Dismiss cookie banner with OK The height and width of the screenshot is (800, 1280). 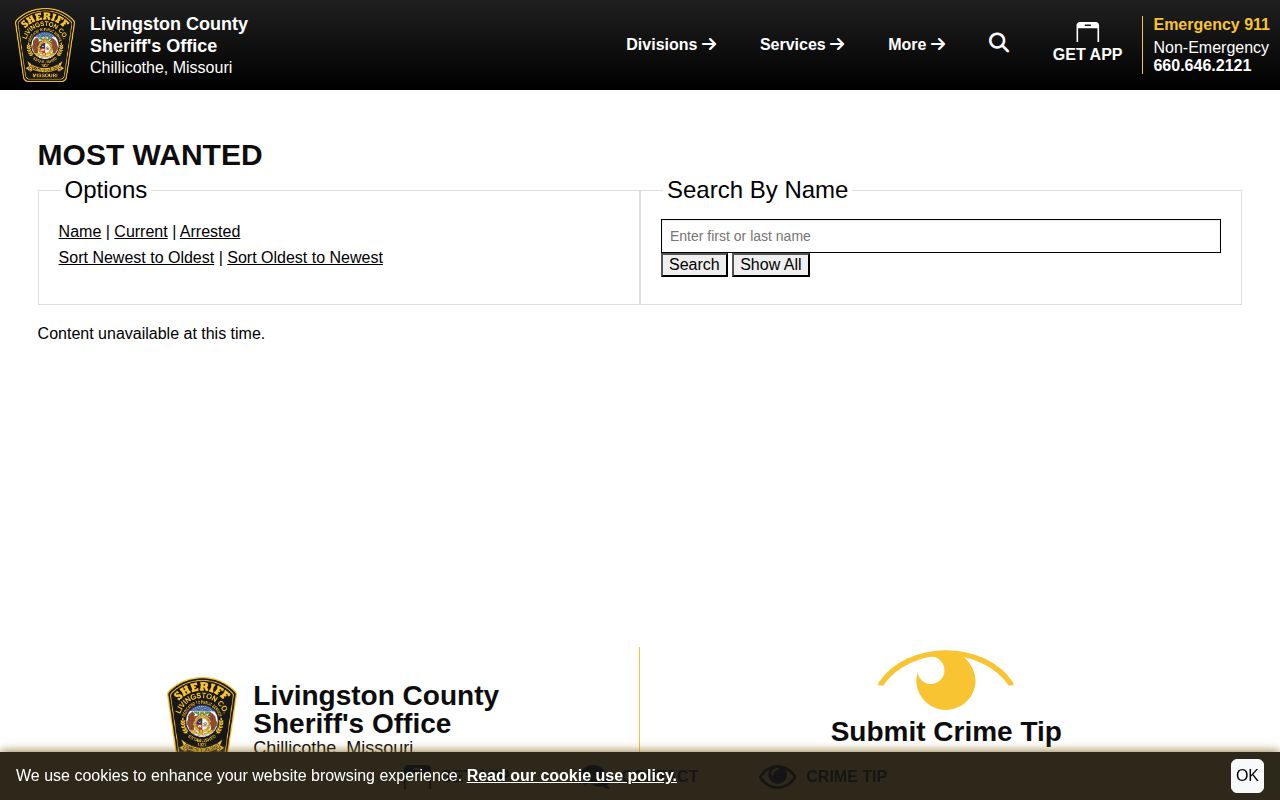point(1247,775)
